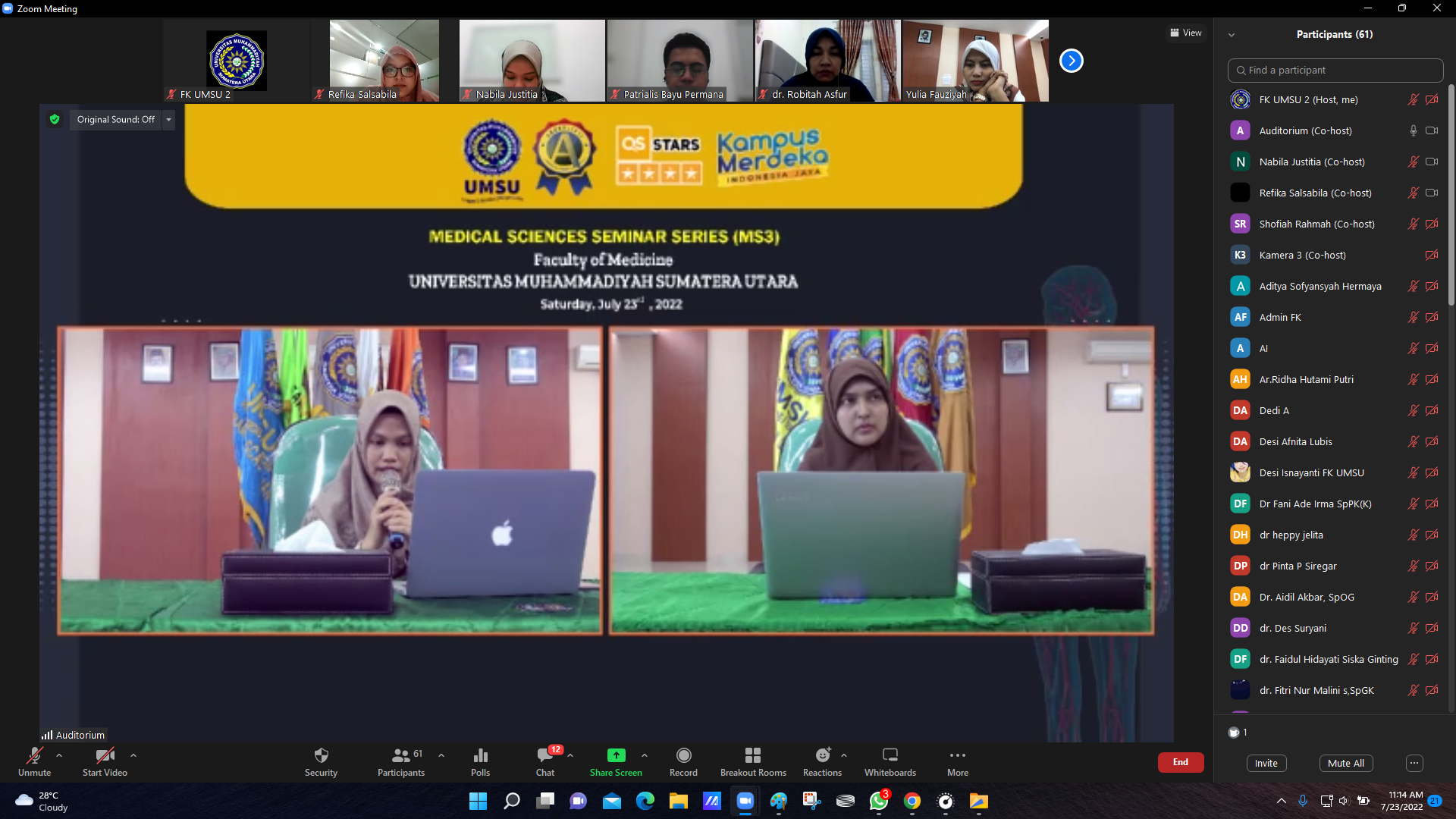The image size is (1456, 819).
Task: Select Dr. Aidil Akbar, SpOG participant row
Action: 1335,597
